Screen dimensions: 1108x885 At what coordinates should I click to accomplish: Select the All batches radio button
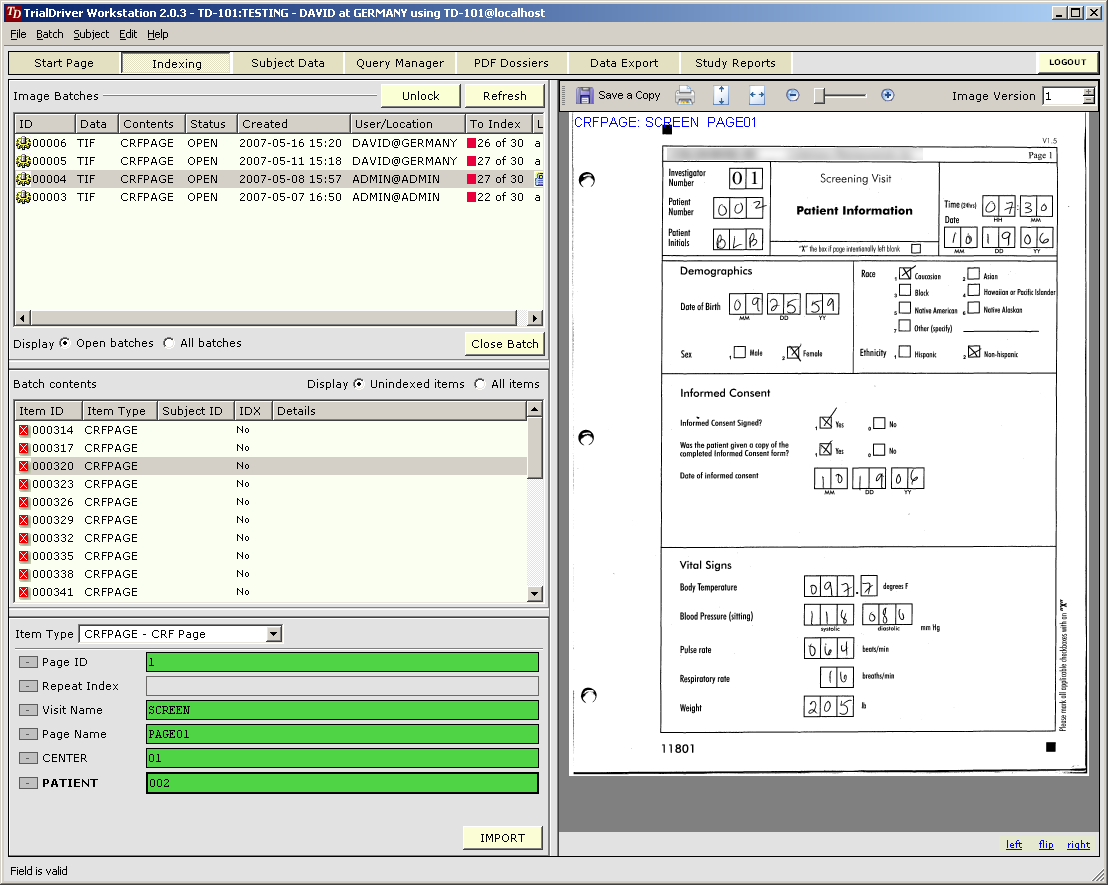169,343
